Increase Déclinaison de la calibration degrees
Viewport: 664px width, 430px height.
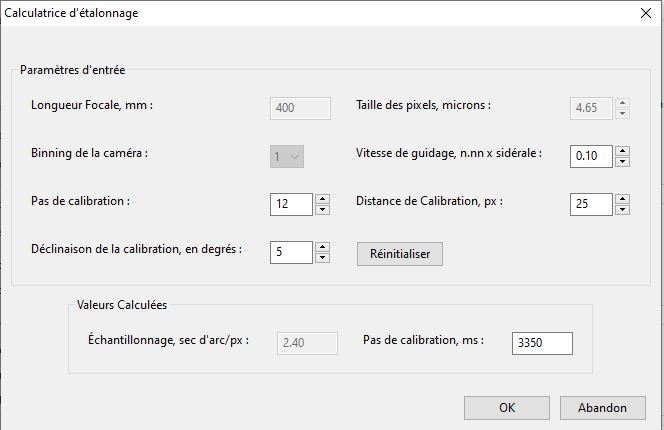322,246
